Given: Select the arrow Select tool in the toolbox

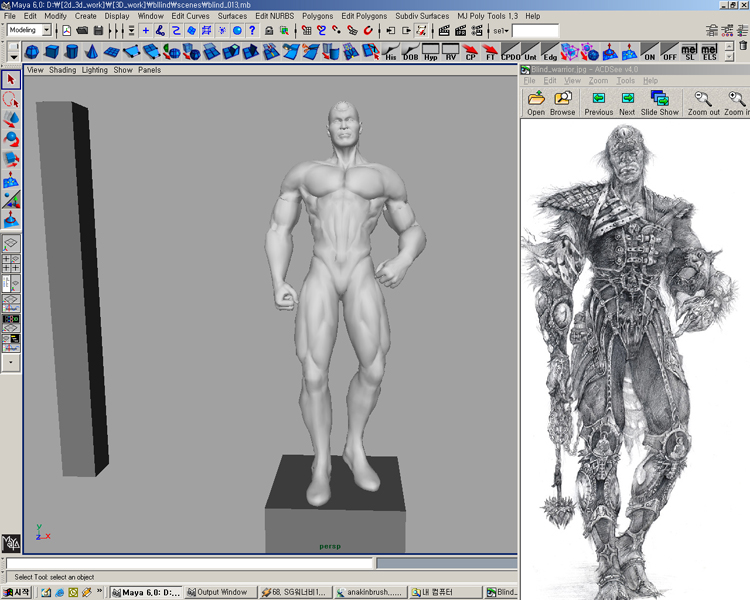Looking at the screenshot, I should 11,80.
